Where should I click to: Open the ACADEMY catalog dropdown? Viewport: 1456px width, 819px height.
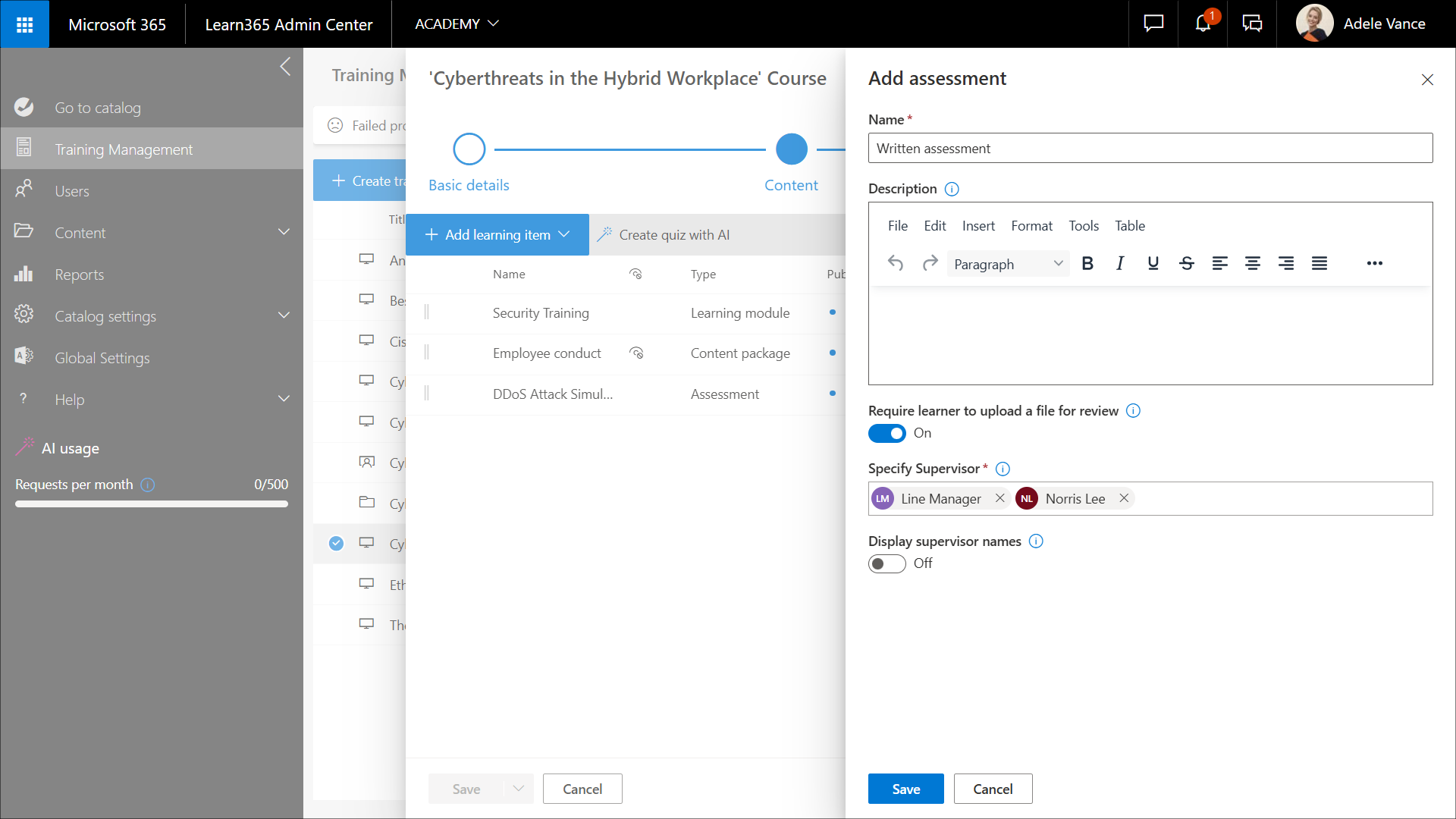pos(457,24)
